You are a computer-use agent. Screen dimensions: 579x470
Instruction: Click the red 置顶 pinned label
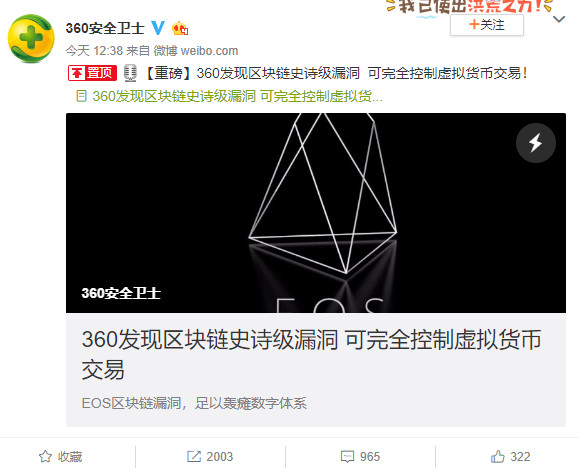click(x=92, y=73)
